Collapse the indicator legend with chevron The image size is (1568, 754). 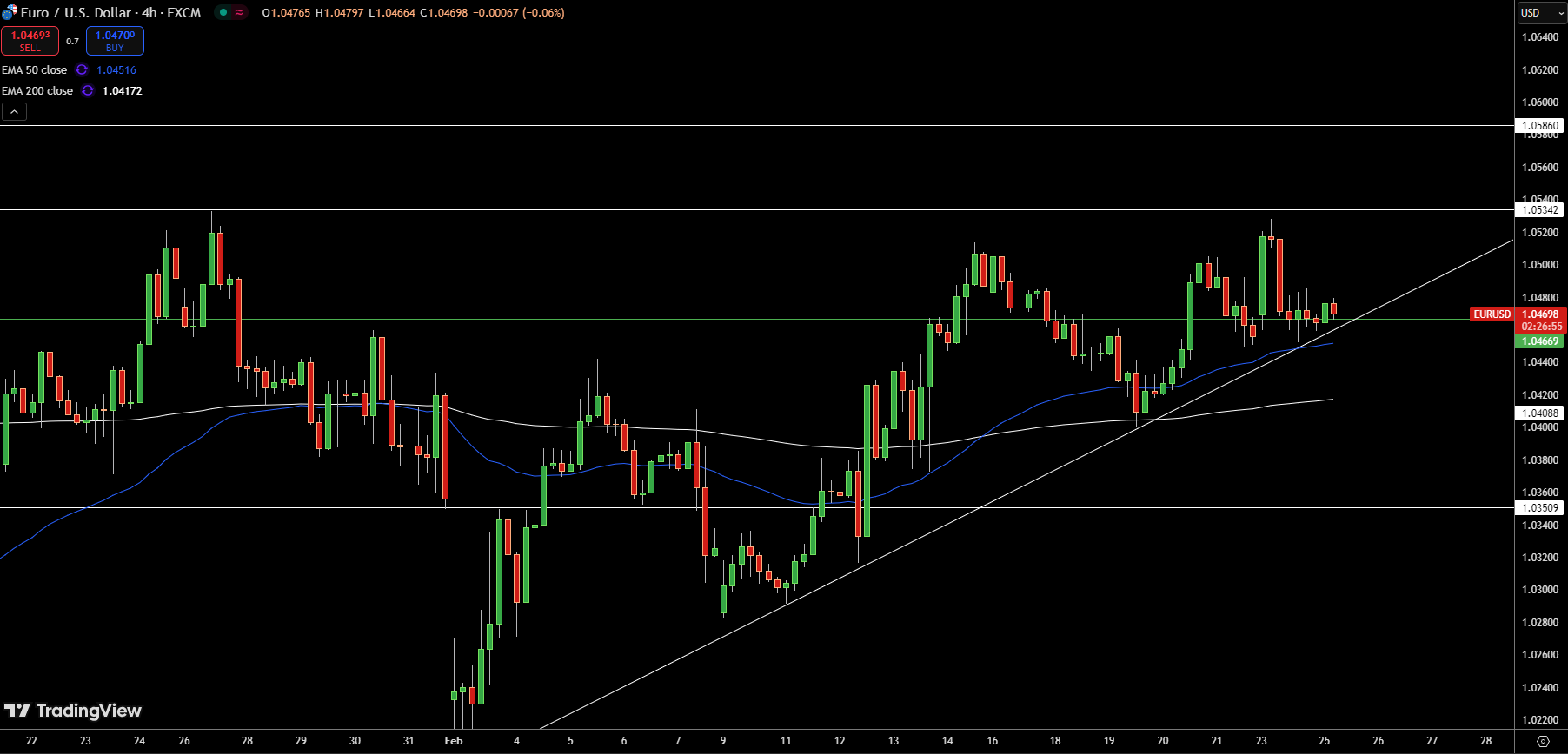coord(14,111)
